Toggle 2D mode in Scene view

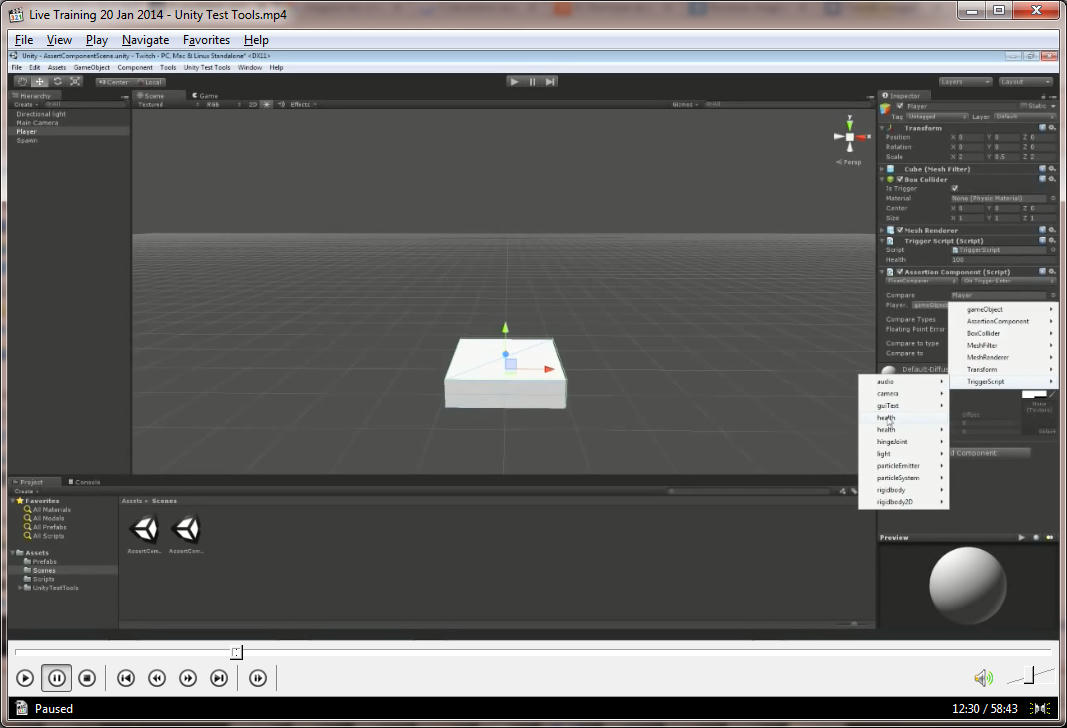[x=252, y=105]
